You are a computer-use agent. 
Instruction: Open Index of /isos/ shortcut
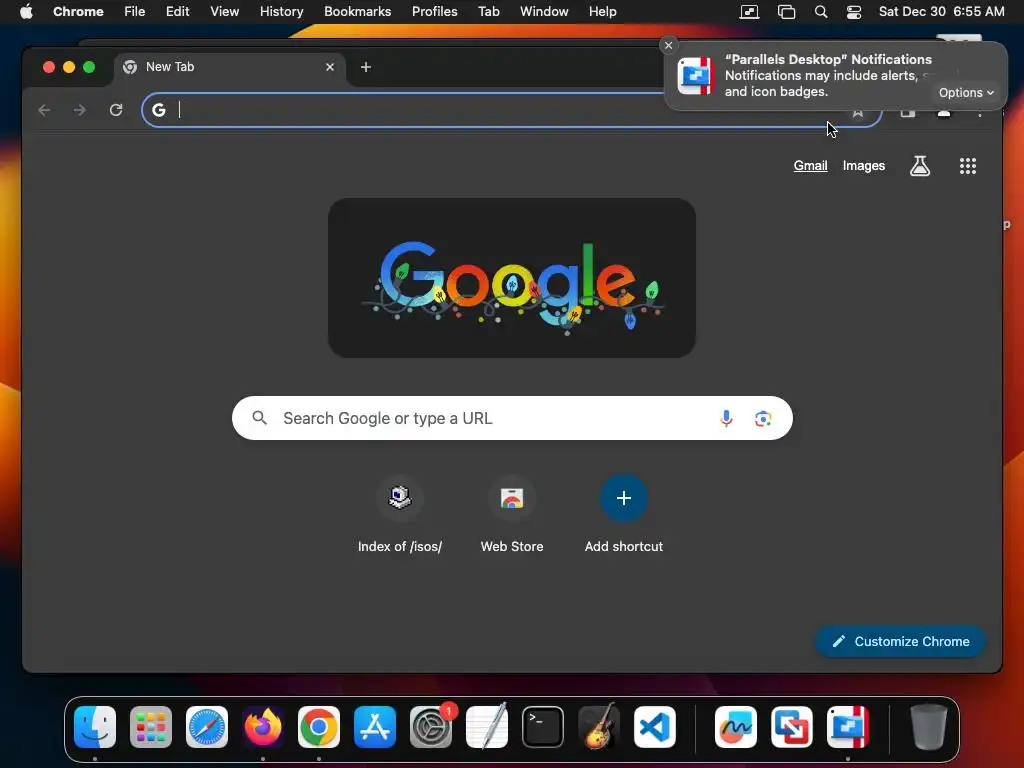(400, 516)
